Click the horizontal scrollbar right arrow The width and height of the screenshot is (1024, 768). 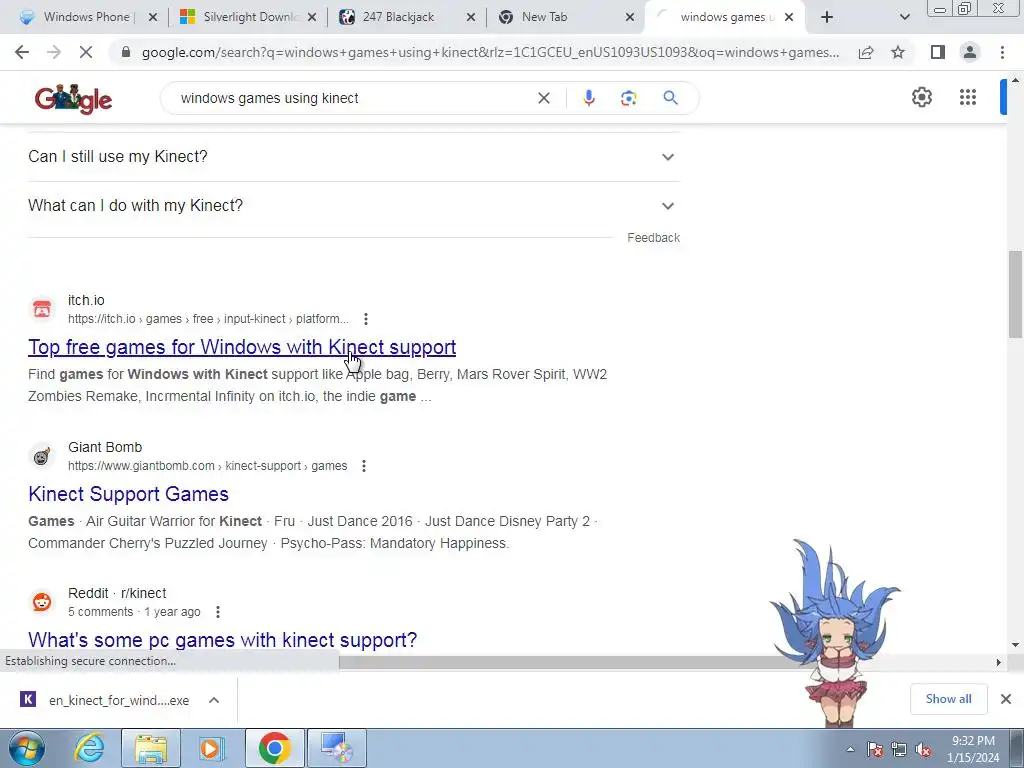(998, 662)
